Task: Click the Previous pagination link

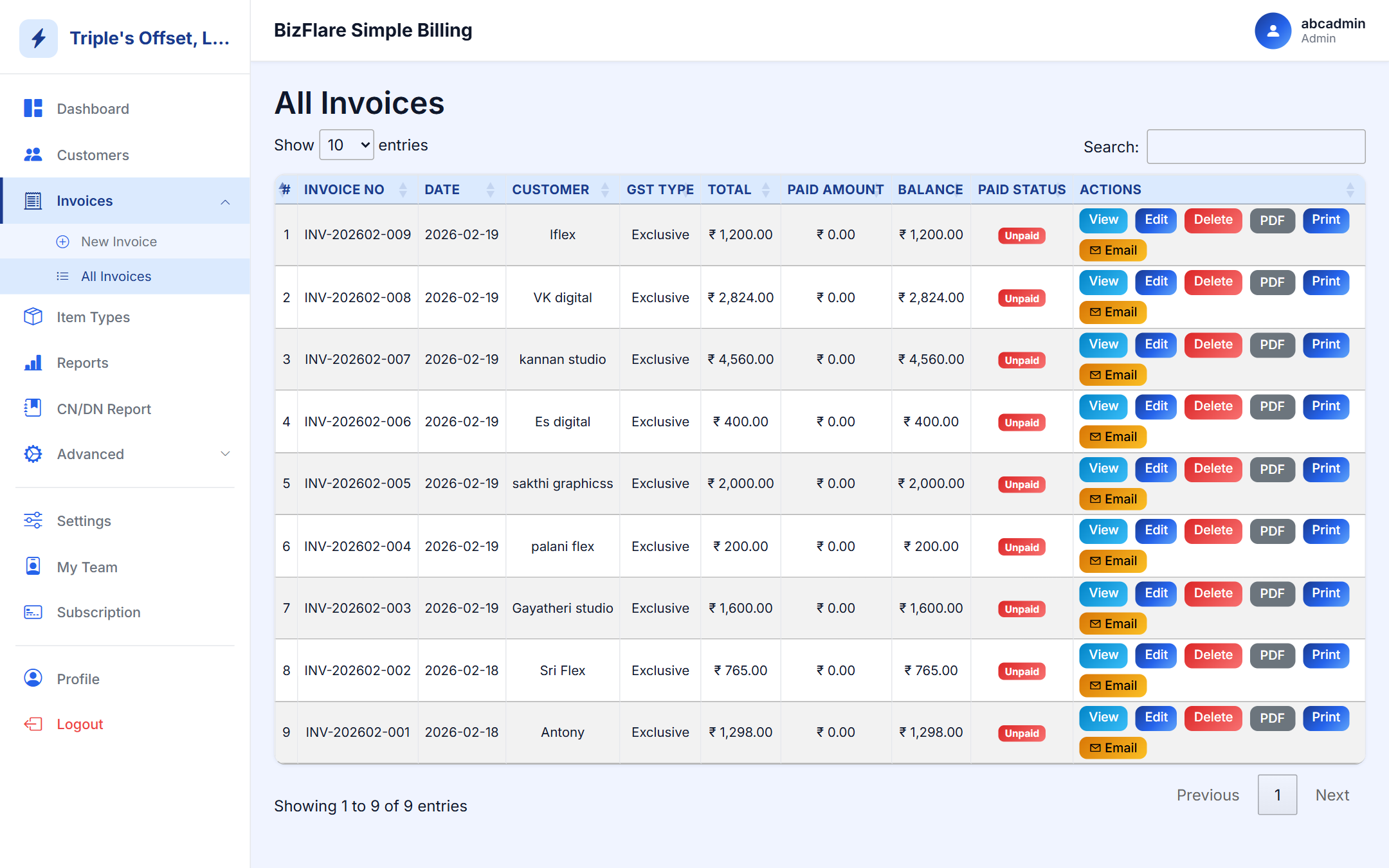Action: (1208, 795)
